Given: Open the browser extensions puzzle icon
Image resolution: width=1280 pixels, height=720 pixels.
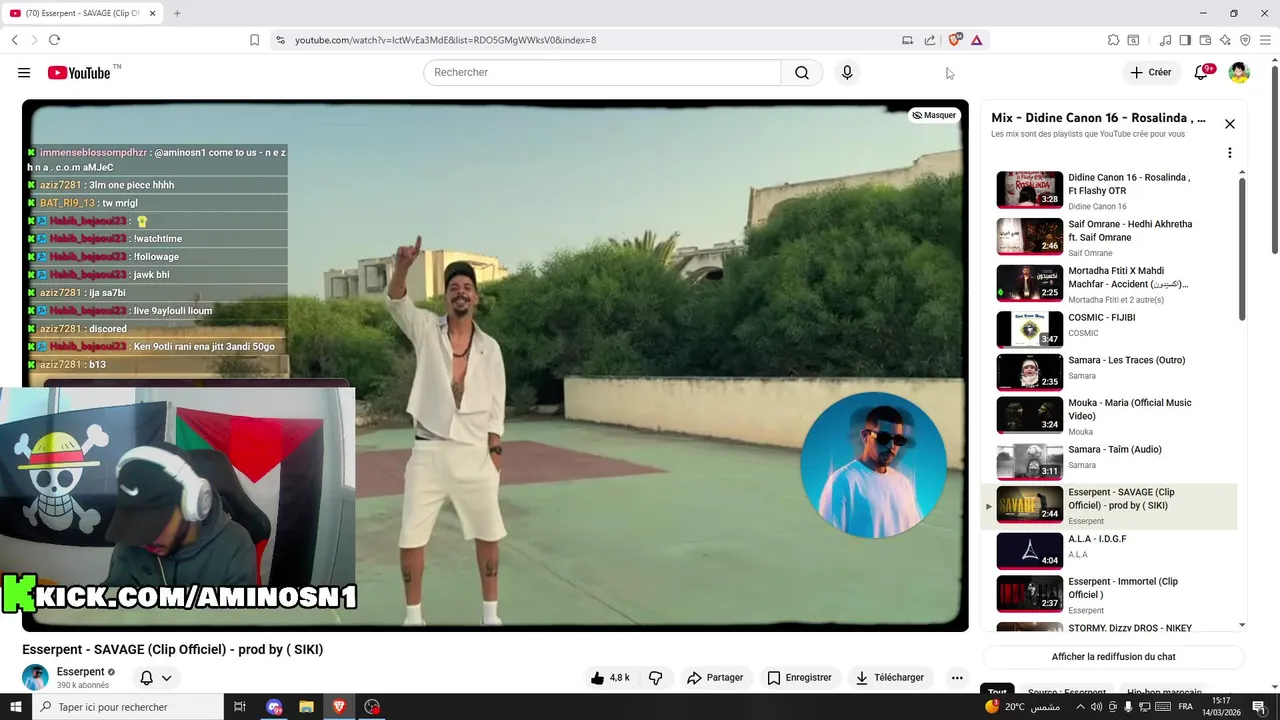Looking at the screenshot, I should [1113, 40].
